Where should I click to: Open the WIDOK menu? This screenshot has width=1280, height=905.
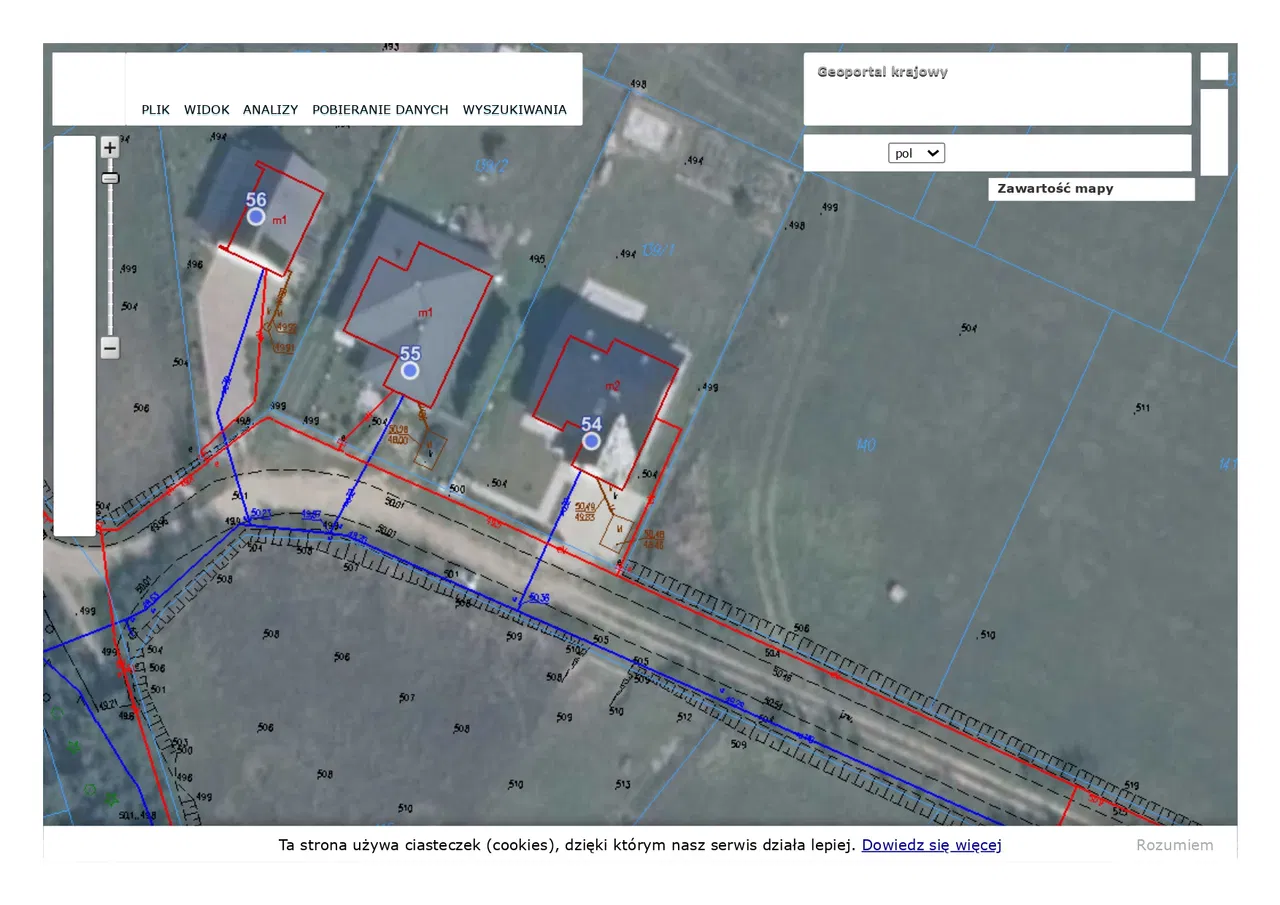coord(207,110)
